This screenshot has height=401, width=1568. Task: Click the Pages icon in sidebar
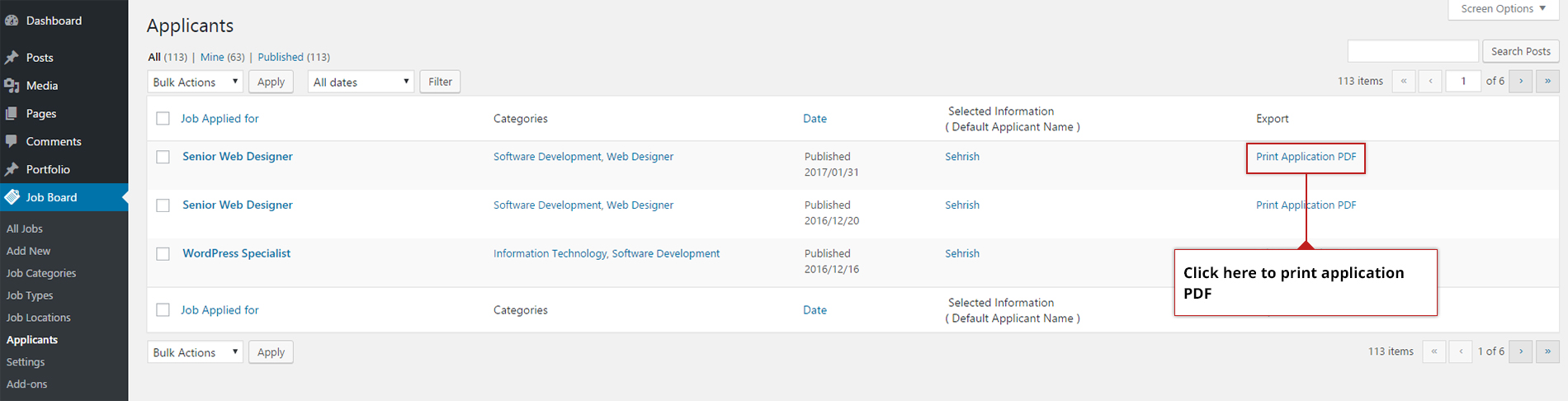click(12, 114)
